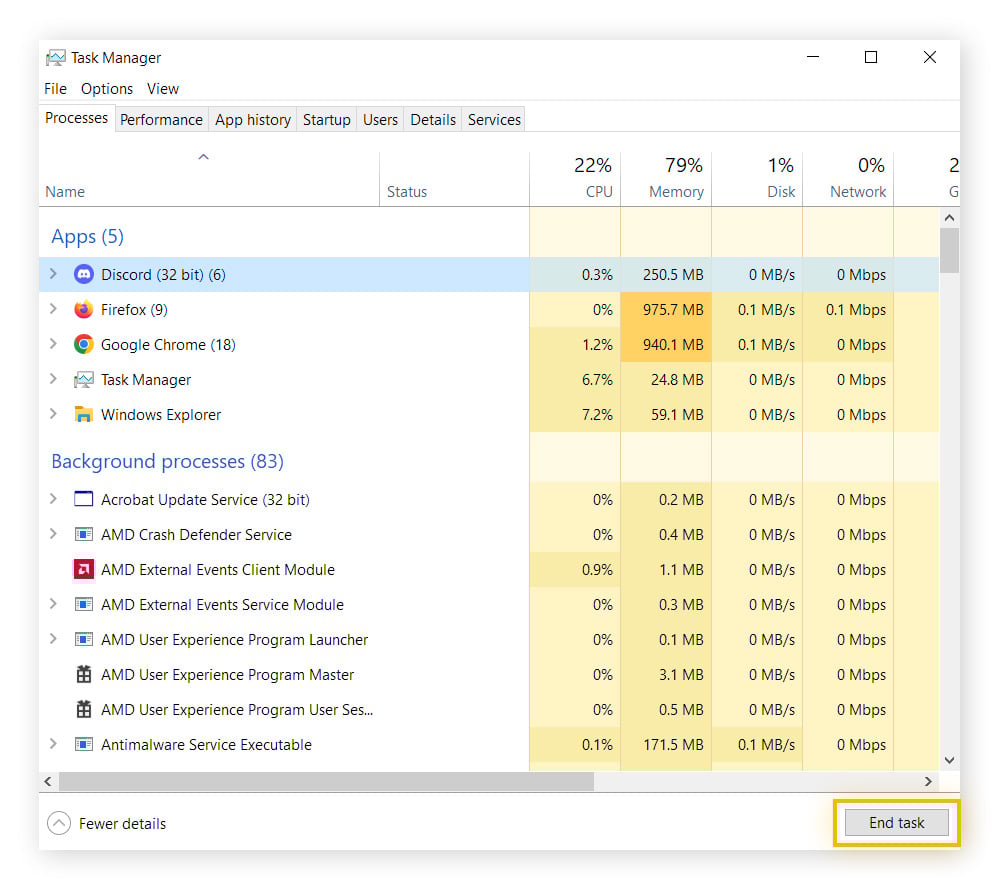Click the Google Chrome icon

83,344
